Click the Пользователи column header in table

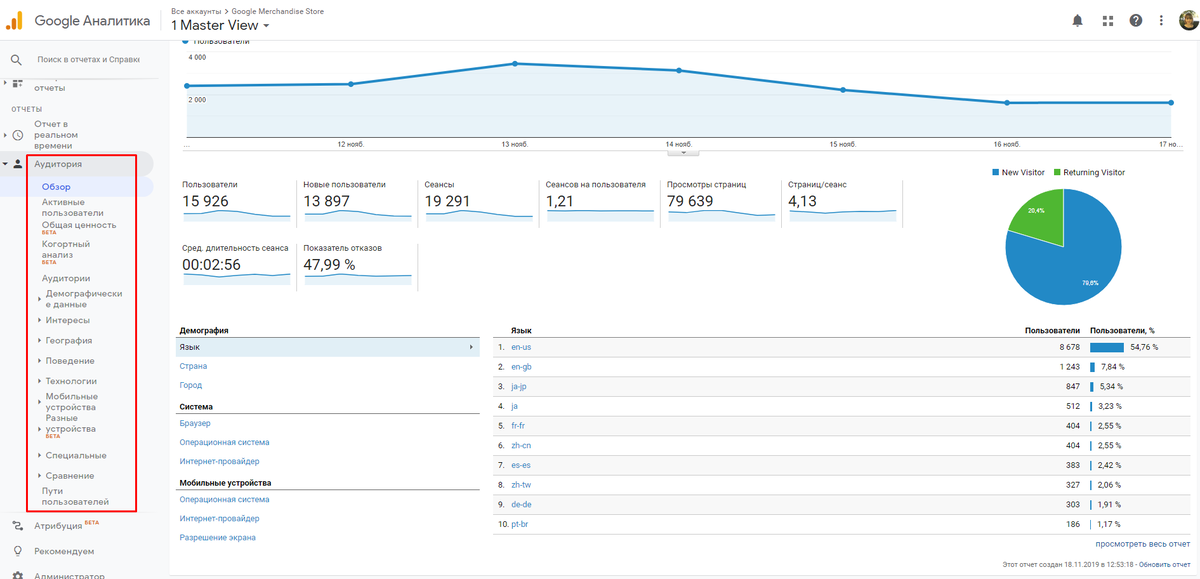pyautogui.click(x=1052, y=329)
